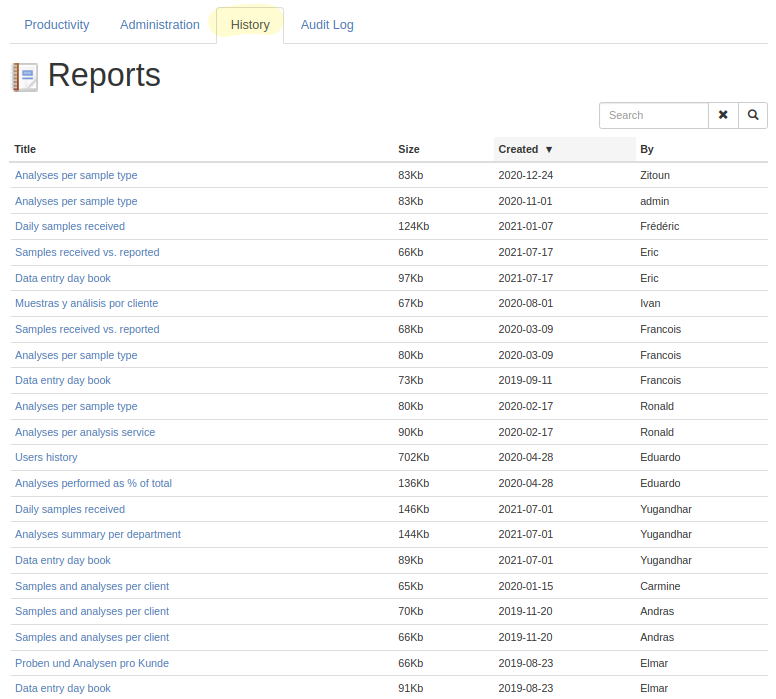This screenshot has width=776, height=699.
Task: Open the Users history report
Action: tap(46, 457)
